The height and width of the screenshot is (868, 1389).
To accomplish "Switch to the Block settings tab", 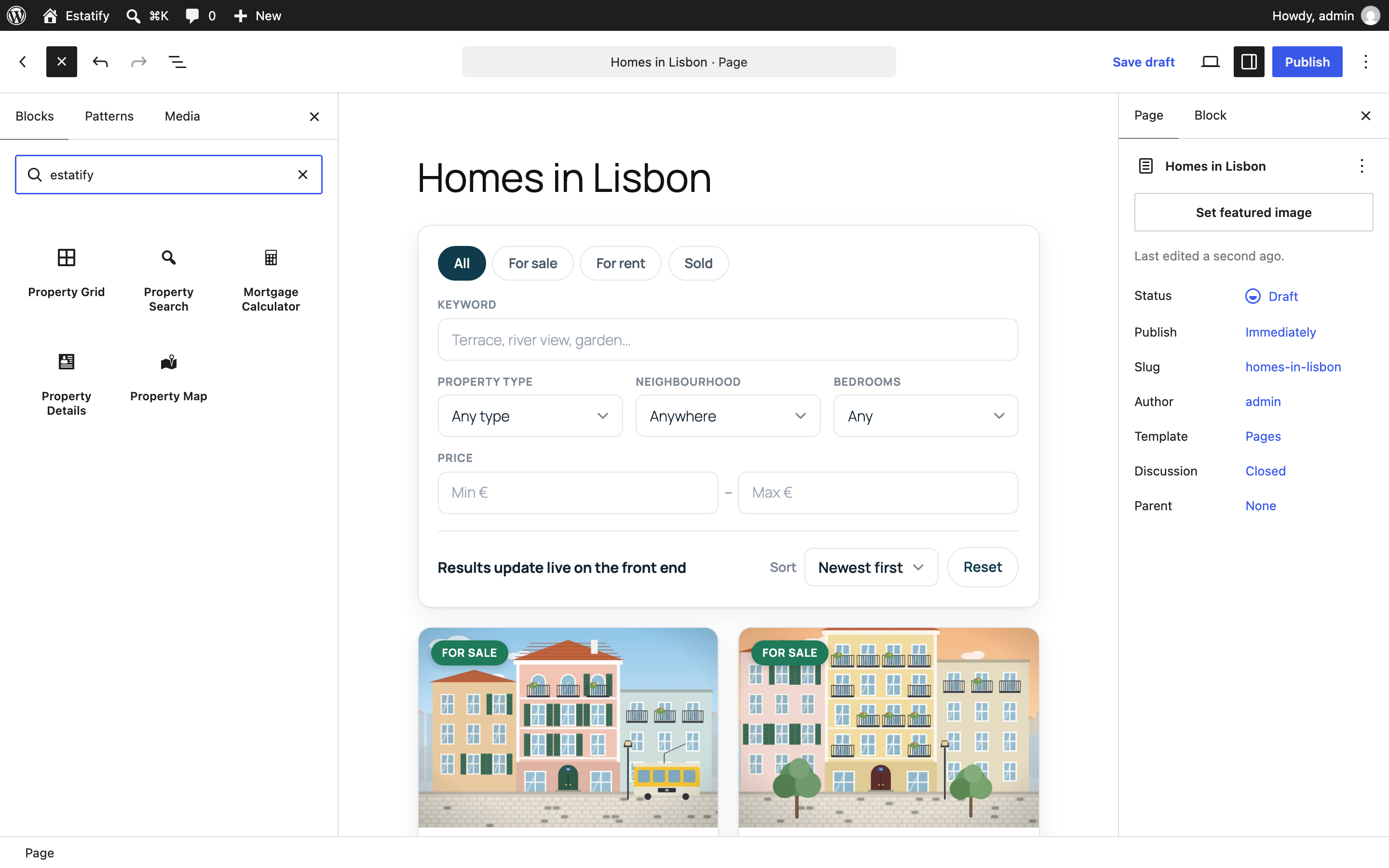I will coord(1211,115).
